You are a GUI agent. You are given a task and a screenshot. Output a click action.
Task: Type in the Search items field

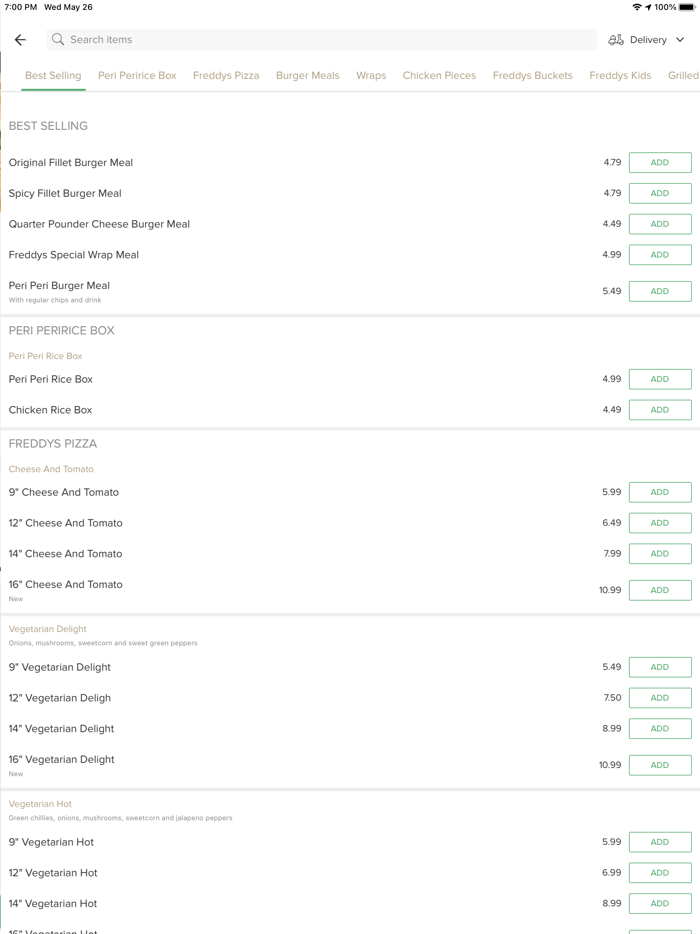320,40
